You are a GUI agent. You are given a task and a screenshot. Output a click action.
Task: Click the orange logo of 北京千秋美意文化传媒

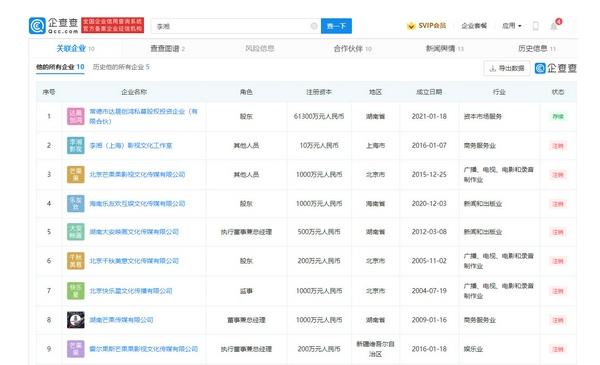click(x=75, y=261)
